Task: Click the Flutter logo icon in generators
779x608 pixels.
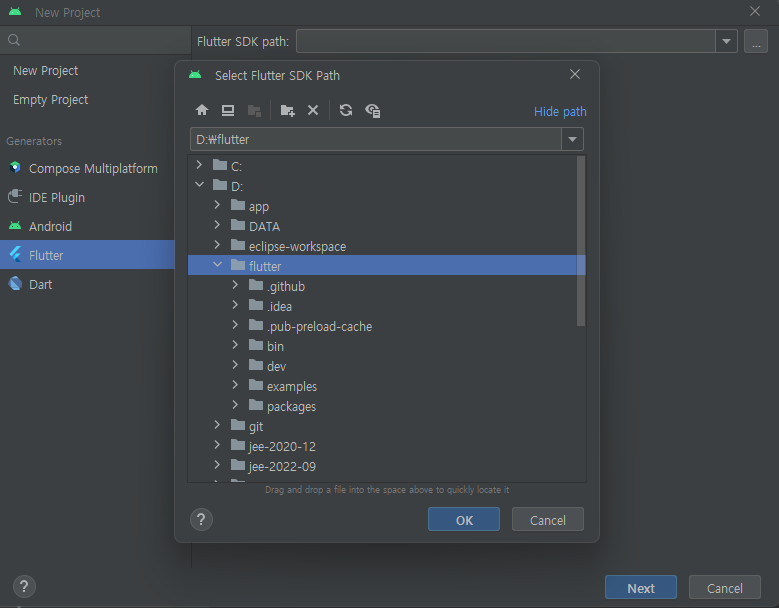Action: (x=15, y=255)
